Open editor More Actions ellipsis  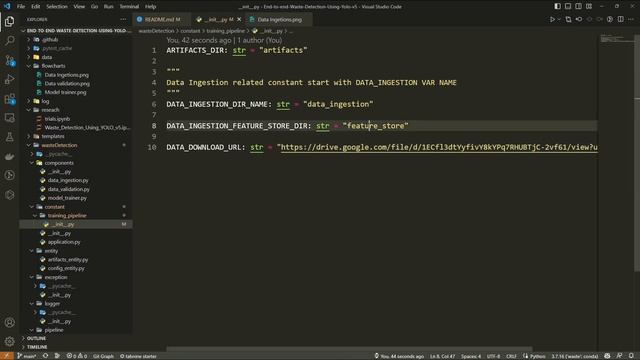click(x=631, y=19)
